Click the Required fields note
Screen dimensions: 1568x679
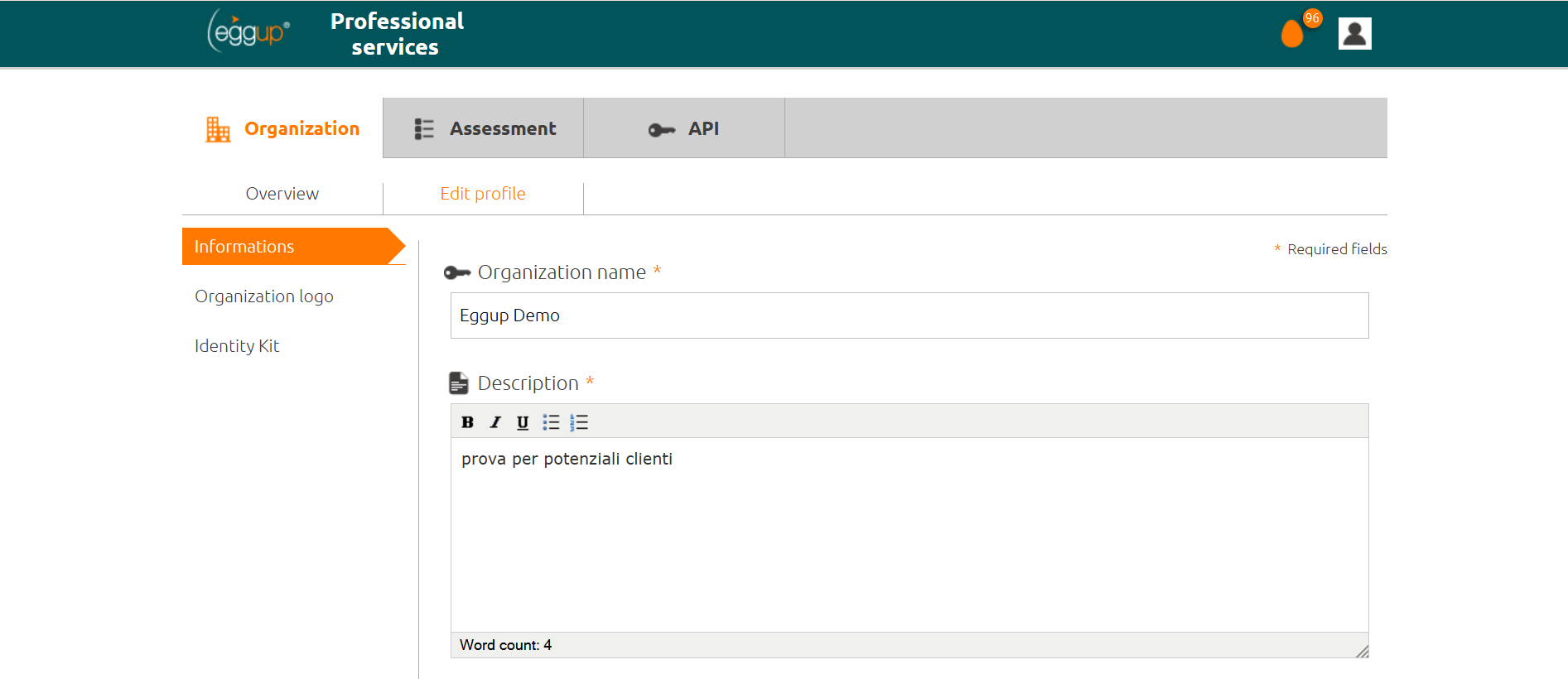click(1330, 249)
